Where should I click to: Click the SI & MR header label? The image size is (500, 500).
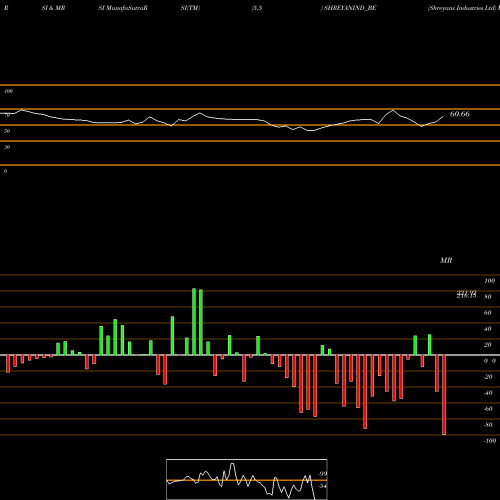point(53,8)
